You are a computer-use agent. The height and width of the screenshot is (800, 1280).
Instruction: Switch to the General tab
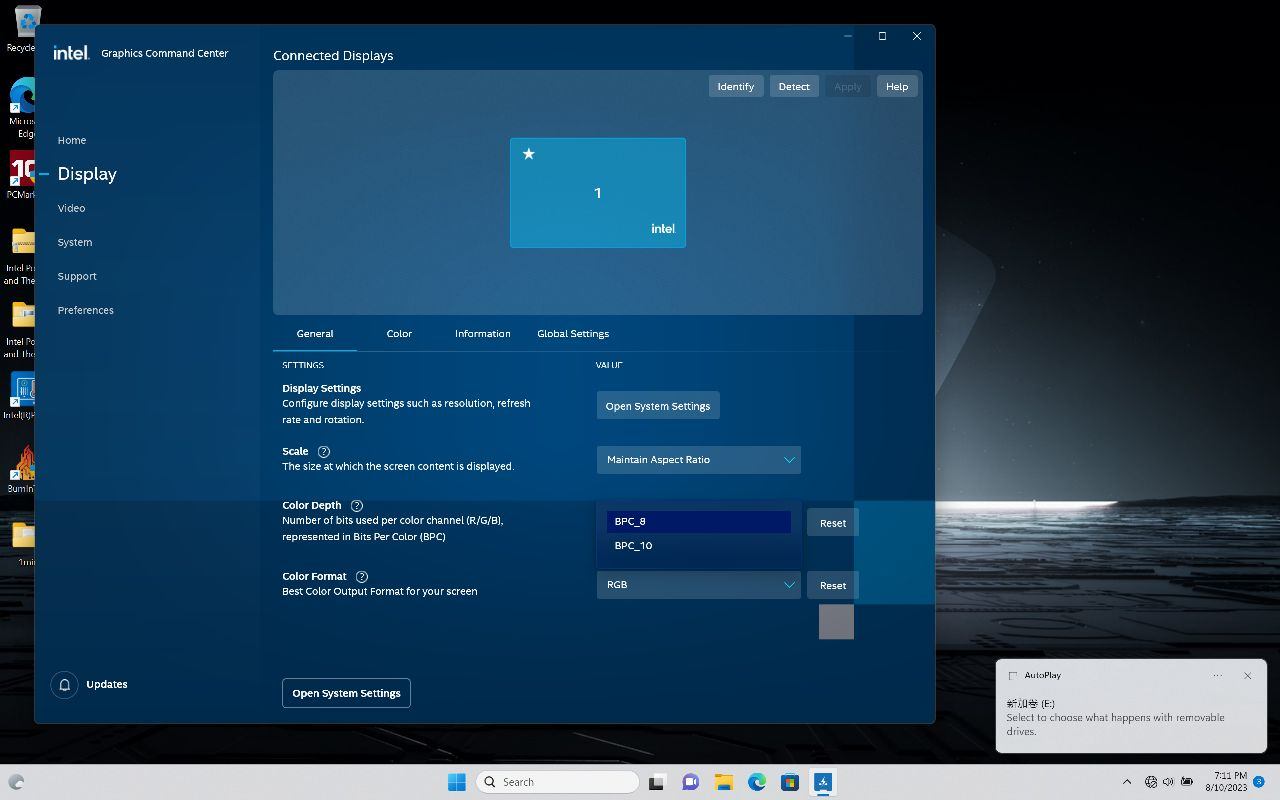(315, 334)
